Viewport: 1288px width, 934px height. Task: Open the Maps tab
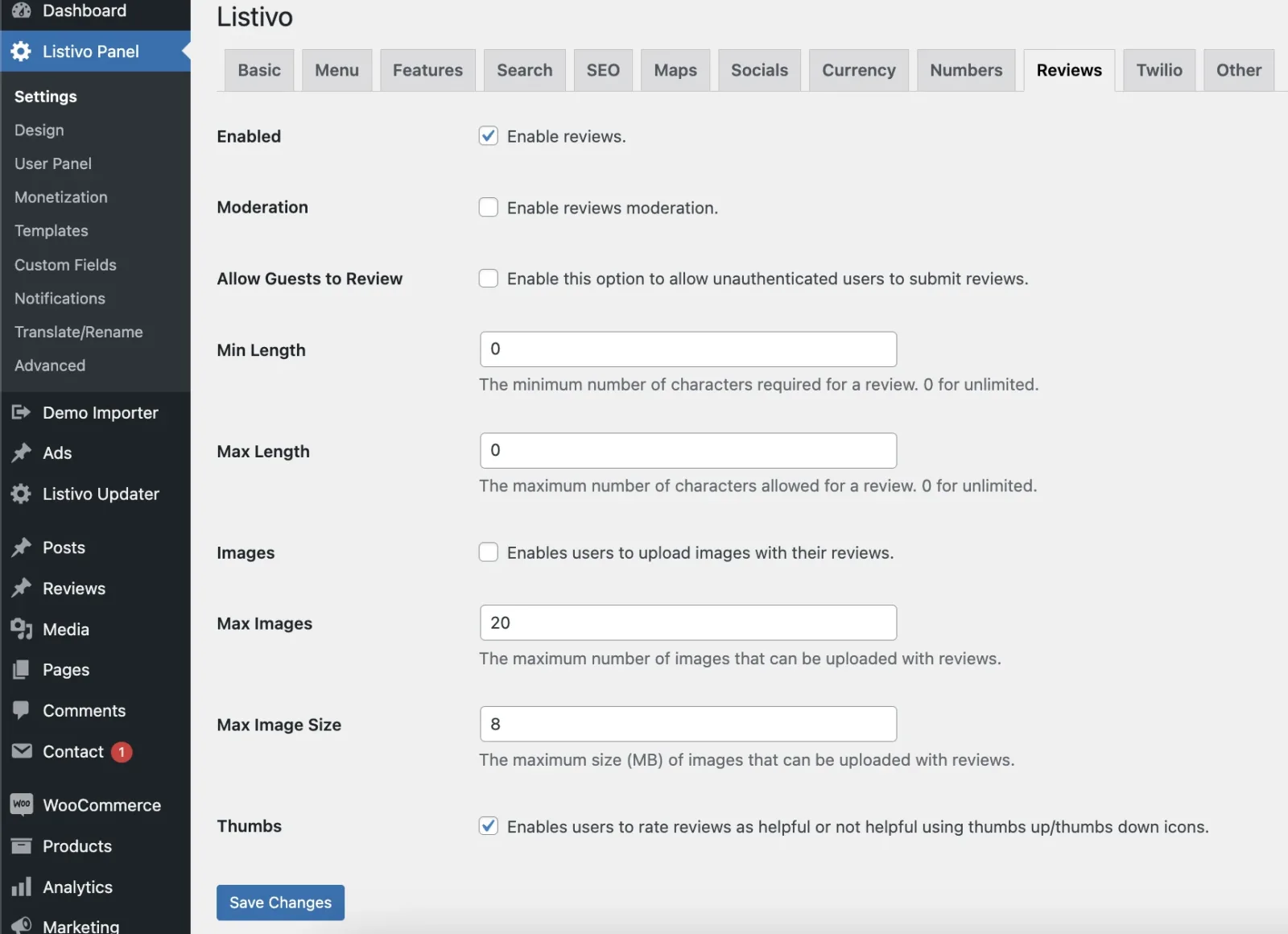pyautogui.click(x=675, y=70)
